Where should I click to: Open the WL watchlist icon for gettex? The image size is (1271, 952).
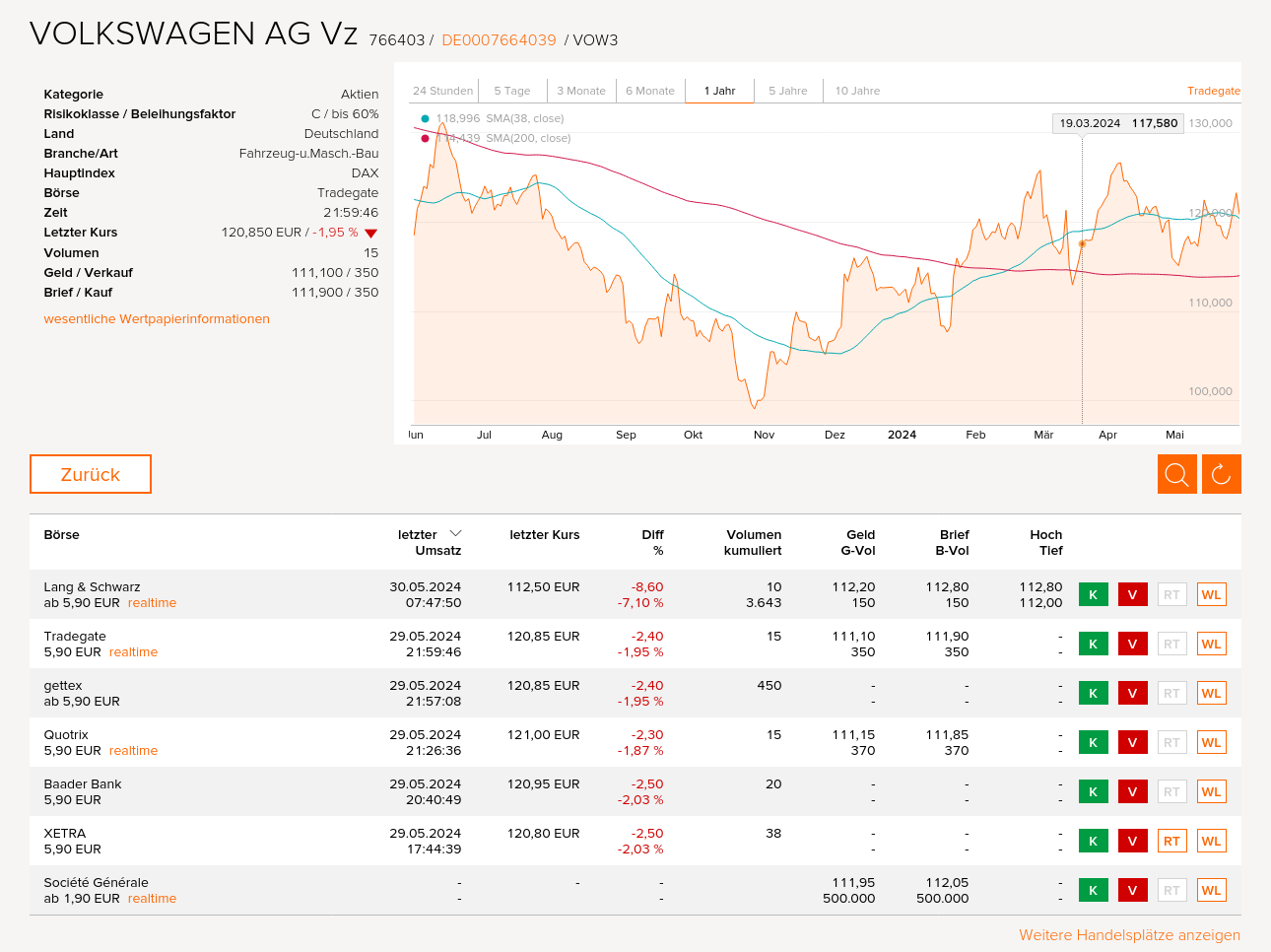pos(1211,693)
